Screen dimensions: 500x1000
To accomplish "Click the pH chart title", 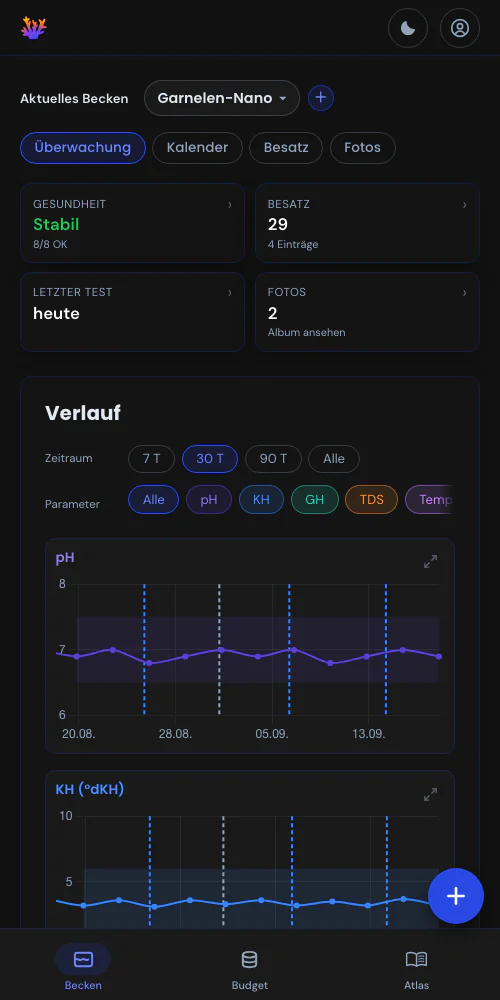I will click(65, 558).
